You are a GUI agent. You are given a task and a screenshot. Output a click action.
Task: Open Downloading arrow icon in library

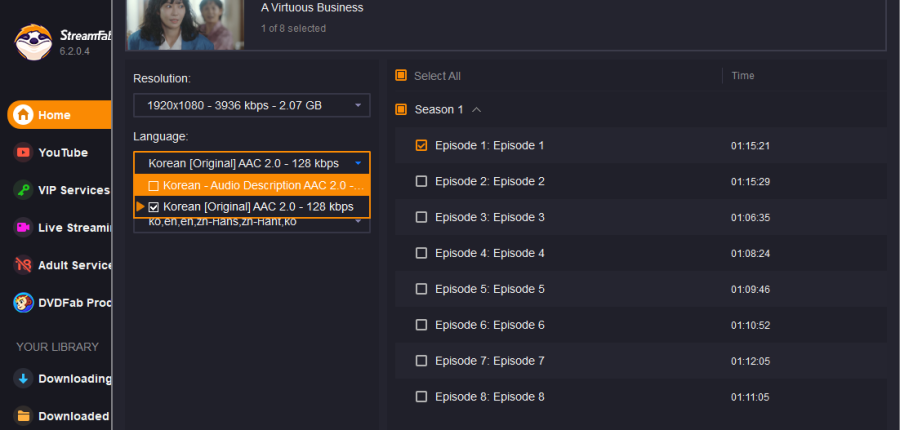point(22,379)
